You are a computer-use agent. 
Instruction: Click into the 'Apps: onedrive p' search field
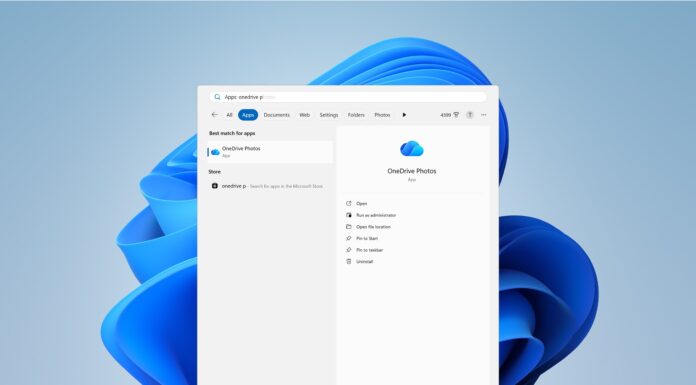coord(348,97)
